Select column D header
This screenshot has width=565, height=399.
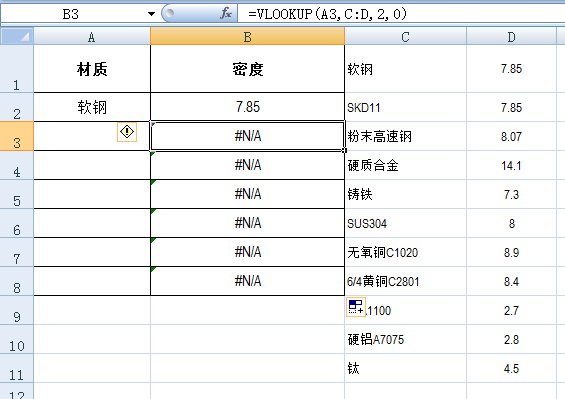click(511, 36)
